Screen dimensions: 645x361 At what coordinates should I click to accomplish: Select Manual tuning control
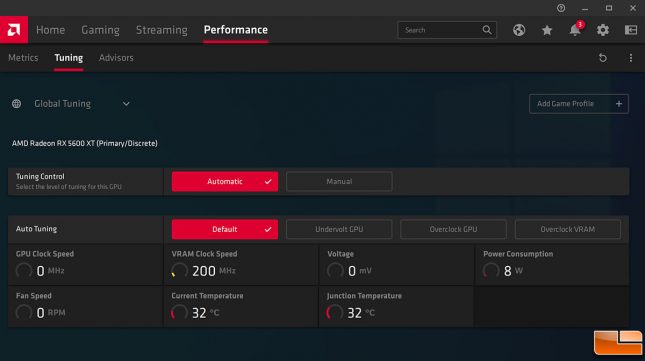click(339, 181)
